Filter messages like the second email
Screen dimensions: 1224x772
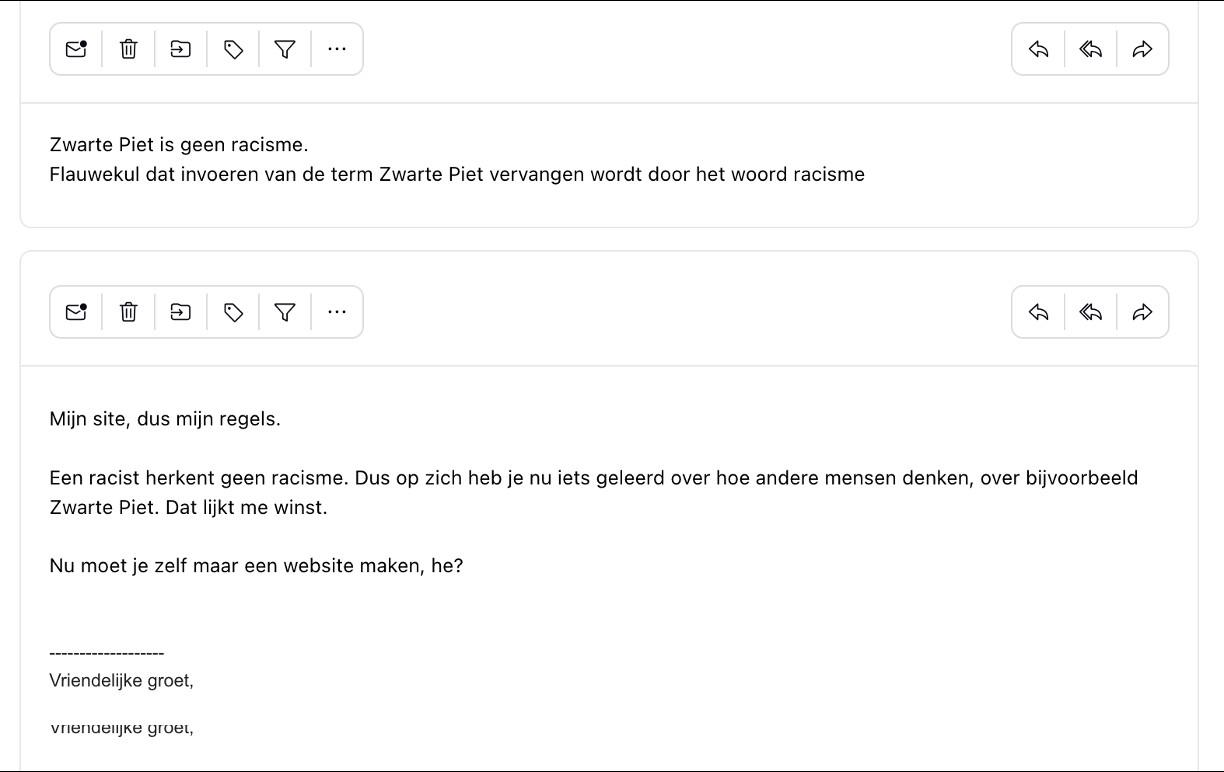tap(285, 312)
